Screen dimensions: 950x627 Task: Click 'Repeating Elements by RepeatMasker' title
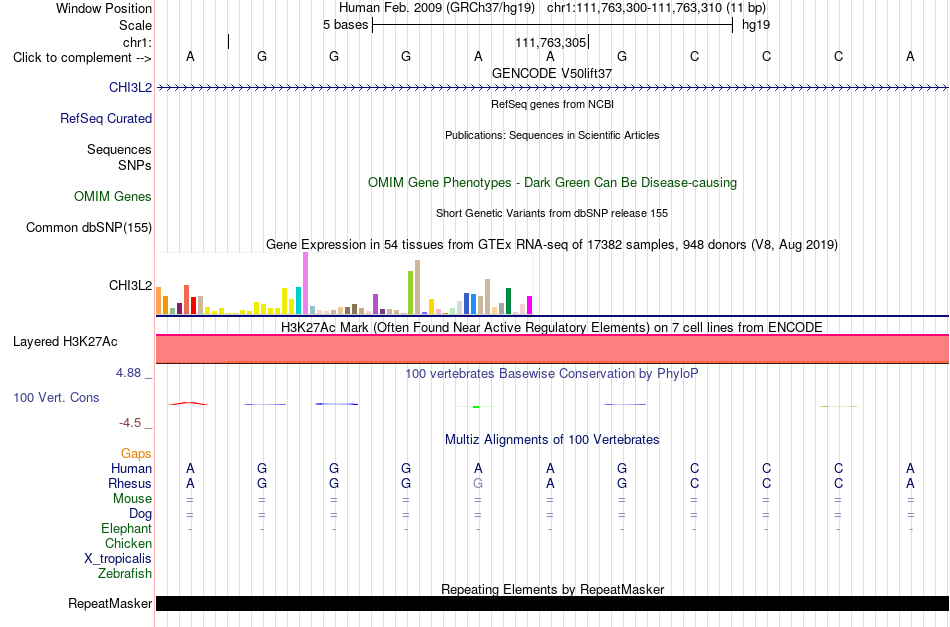coord(552,589)
